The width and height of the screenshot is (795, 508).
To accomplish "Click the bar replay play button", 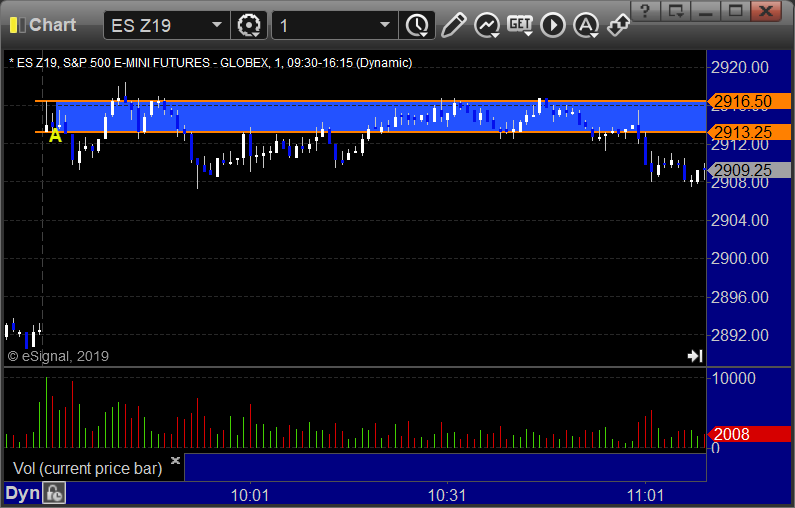I will coord(552,25).
